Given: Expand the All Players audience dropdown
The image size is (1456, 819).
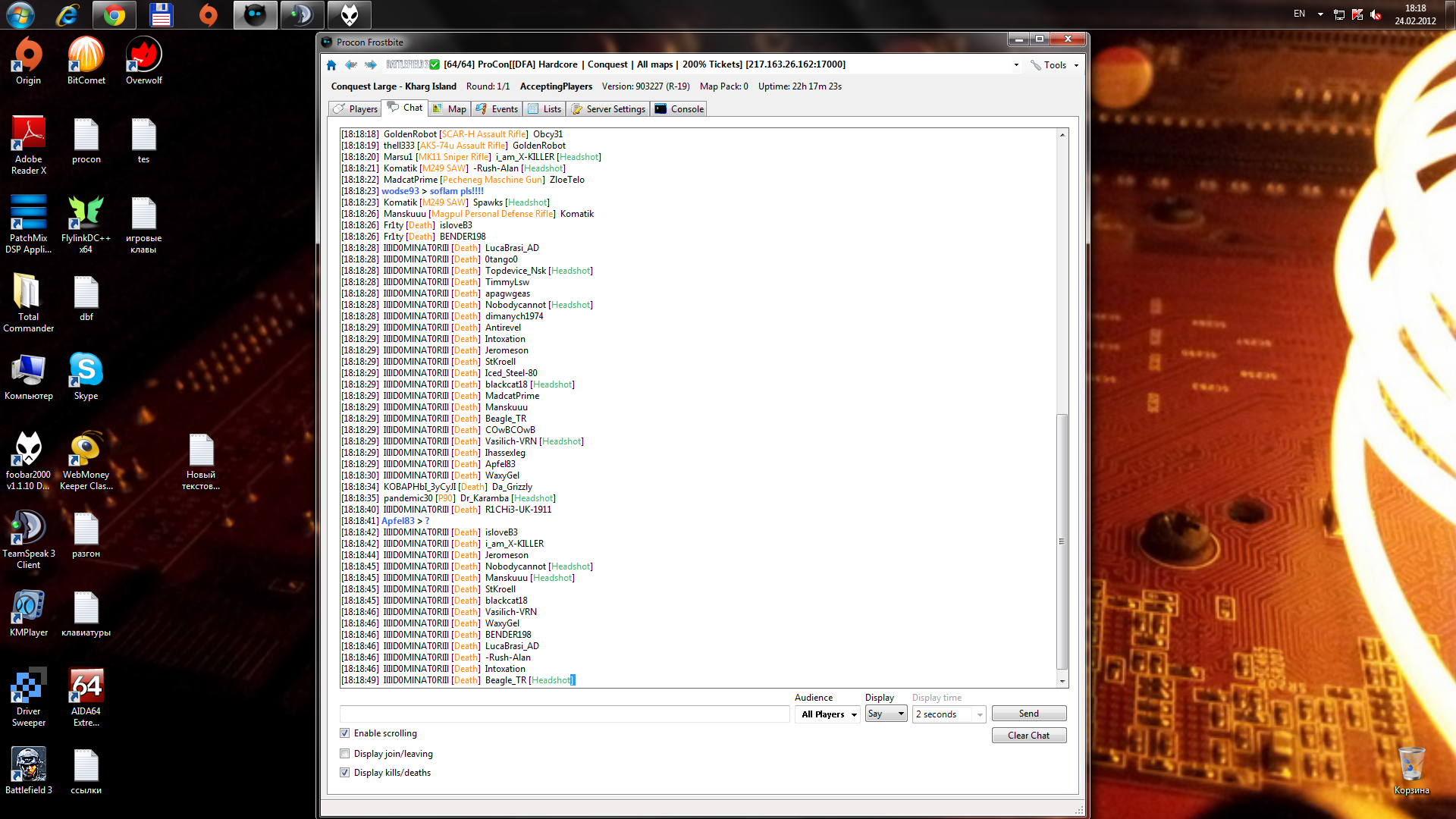Looking at the screenshot, I should (x=828, y=714).
